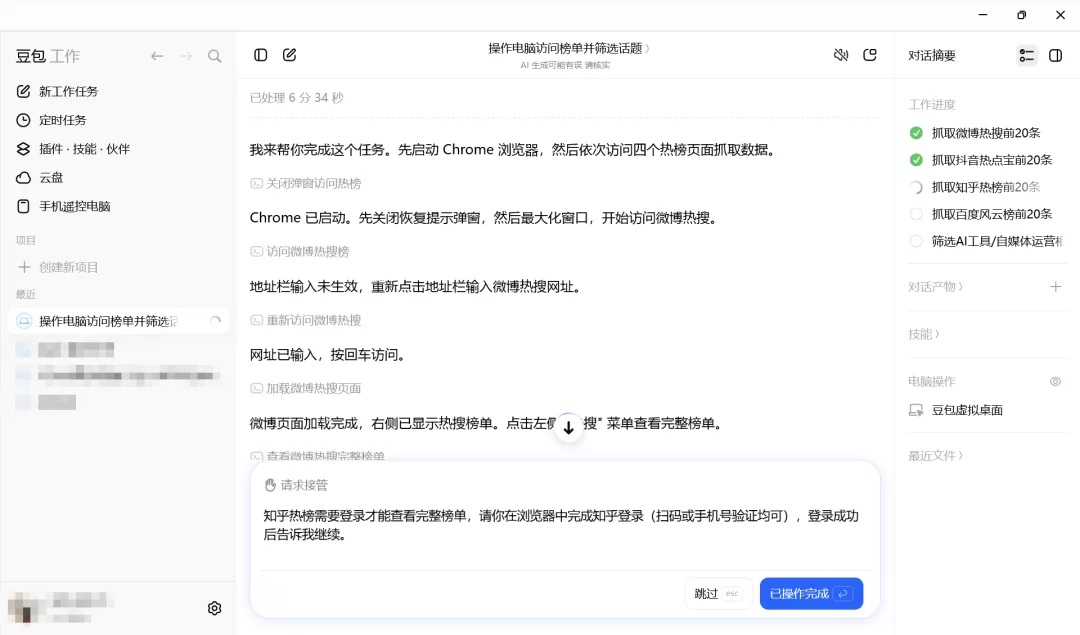The image size is (1080, 635).
Task: Click plus icon beside 对话产物
Action: pos(1055,287)
